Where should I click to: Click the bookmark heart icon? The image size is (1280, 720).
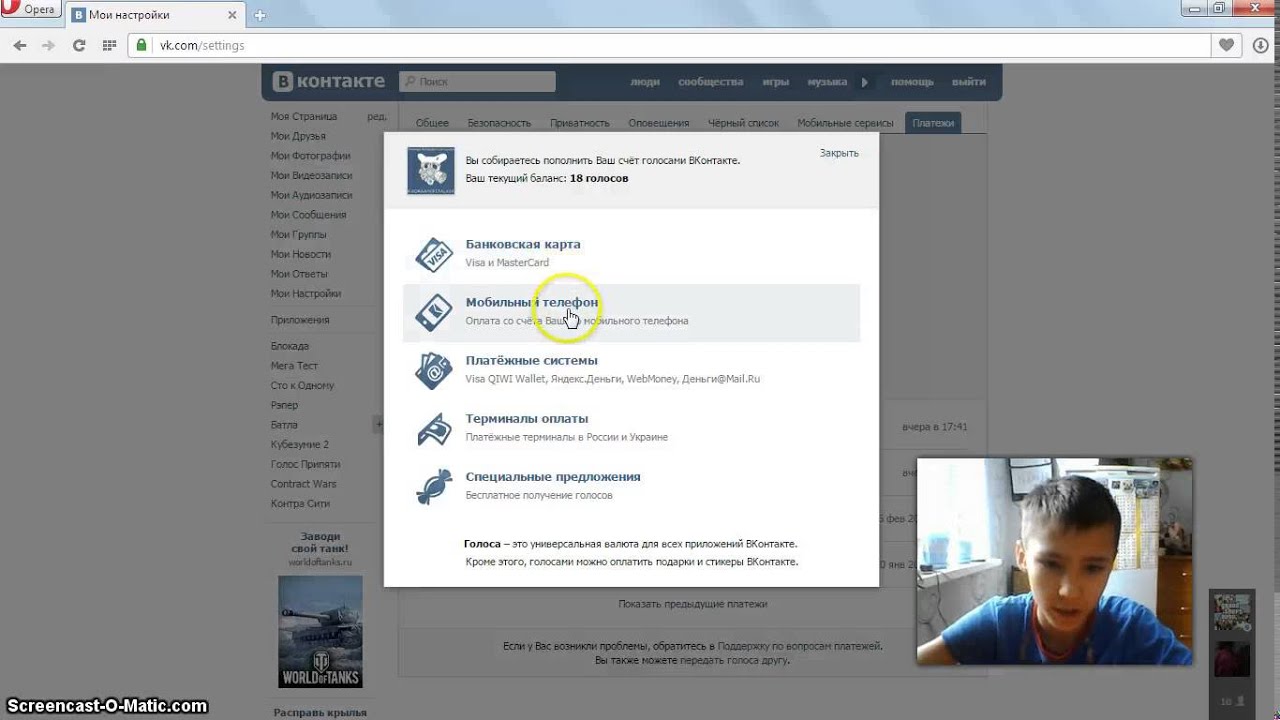click(x=1226, y=45)
